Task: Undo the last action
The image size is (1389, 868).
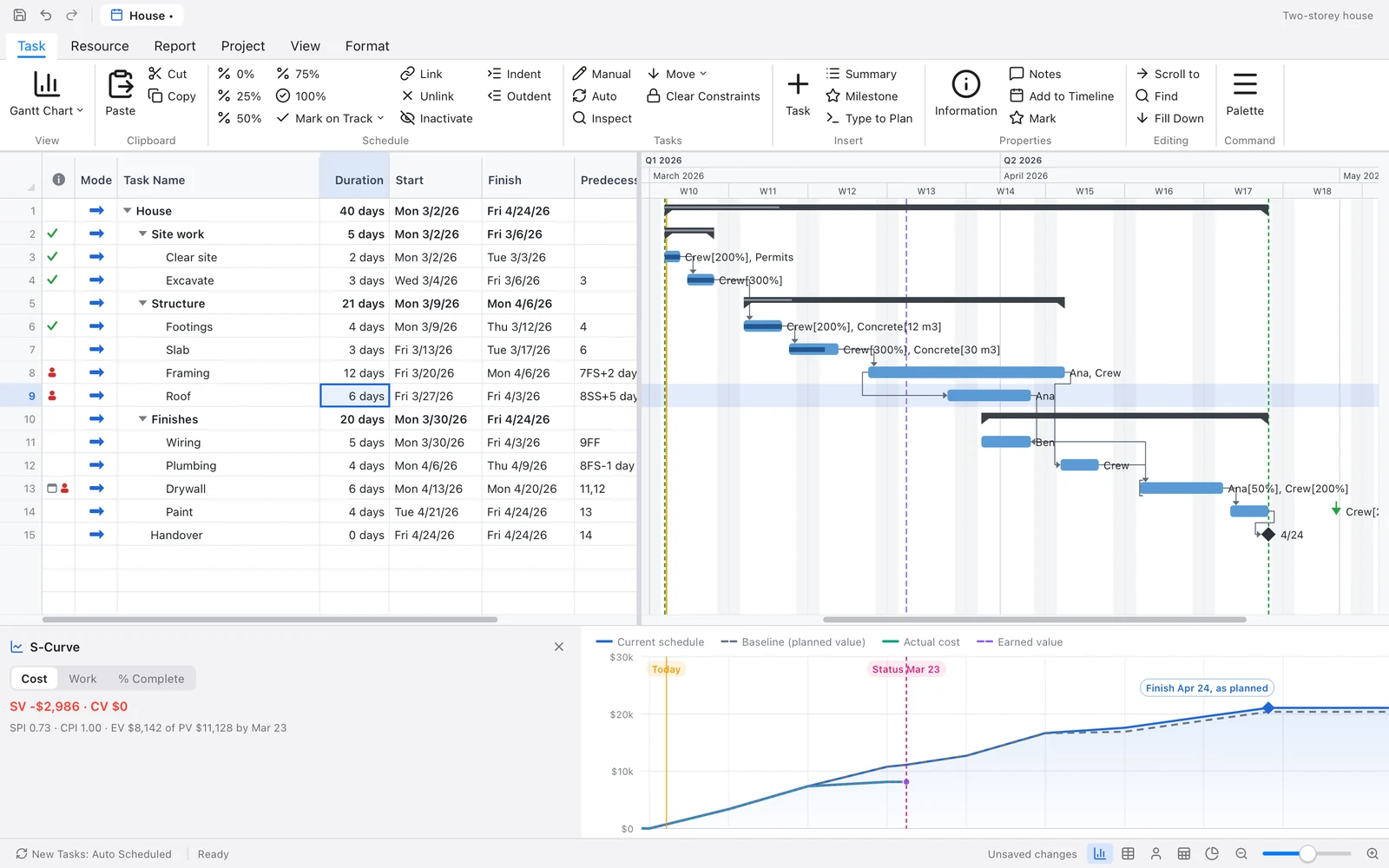Action: (x=46, y=16)
